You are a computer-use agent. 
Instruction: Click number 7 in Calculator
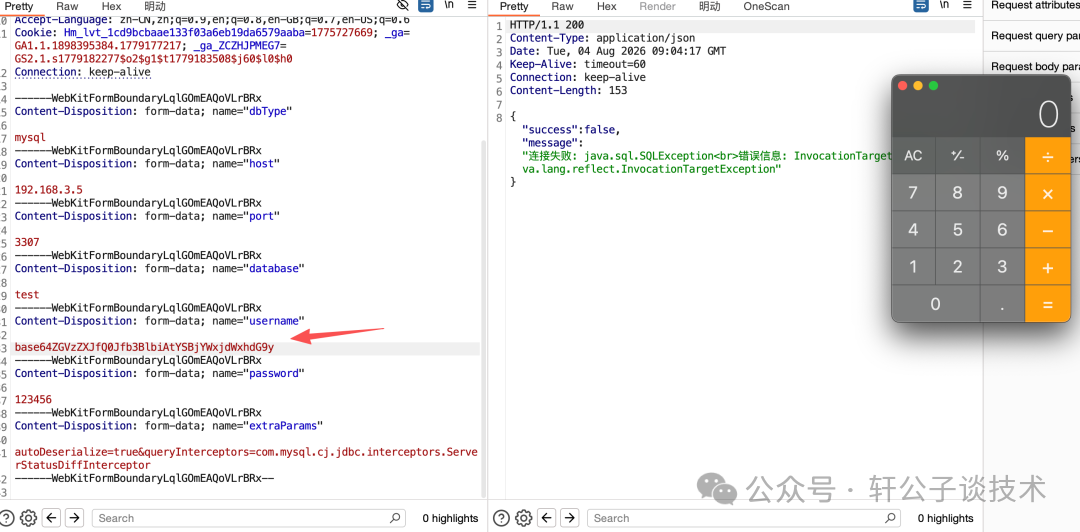[x=913, y=193]
